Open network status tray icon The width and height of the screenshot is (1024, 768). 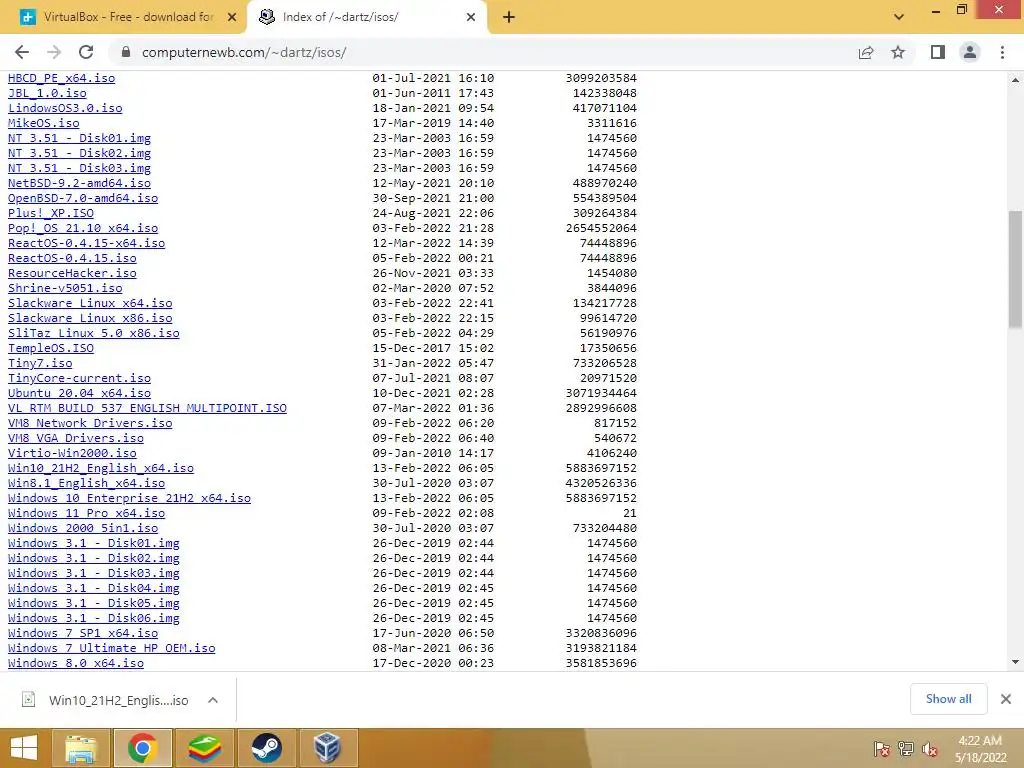pyautogui.click(x=906, y=749)
